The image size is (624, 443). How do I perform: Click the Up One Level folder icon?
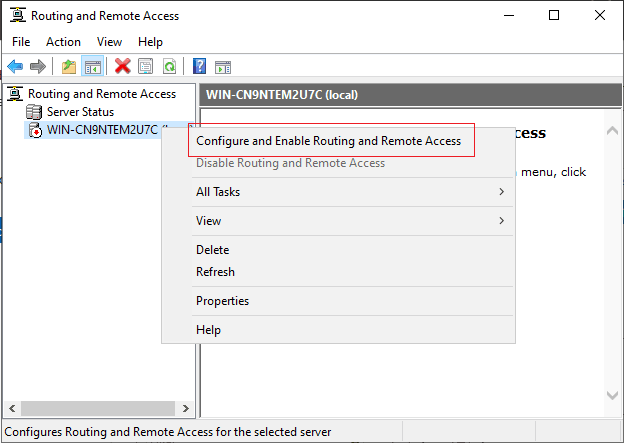[x=68, y=66]
